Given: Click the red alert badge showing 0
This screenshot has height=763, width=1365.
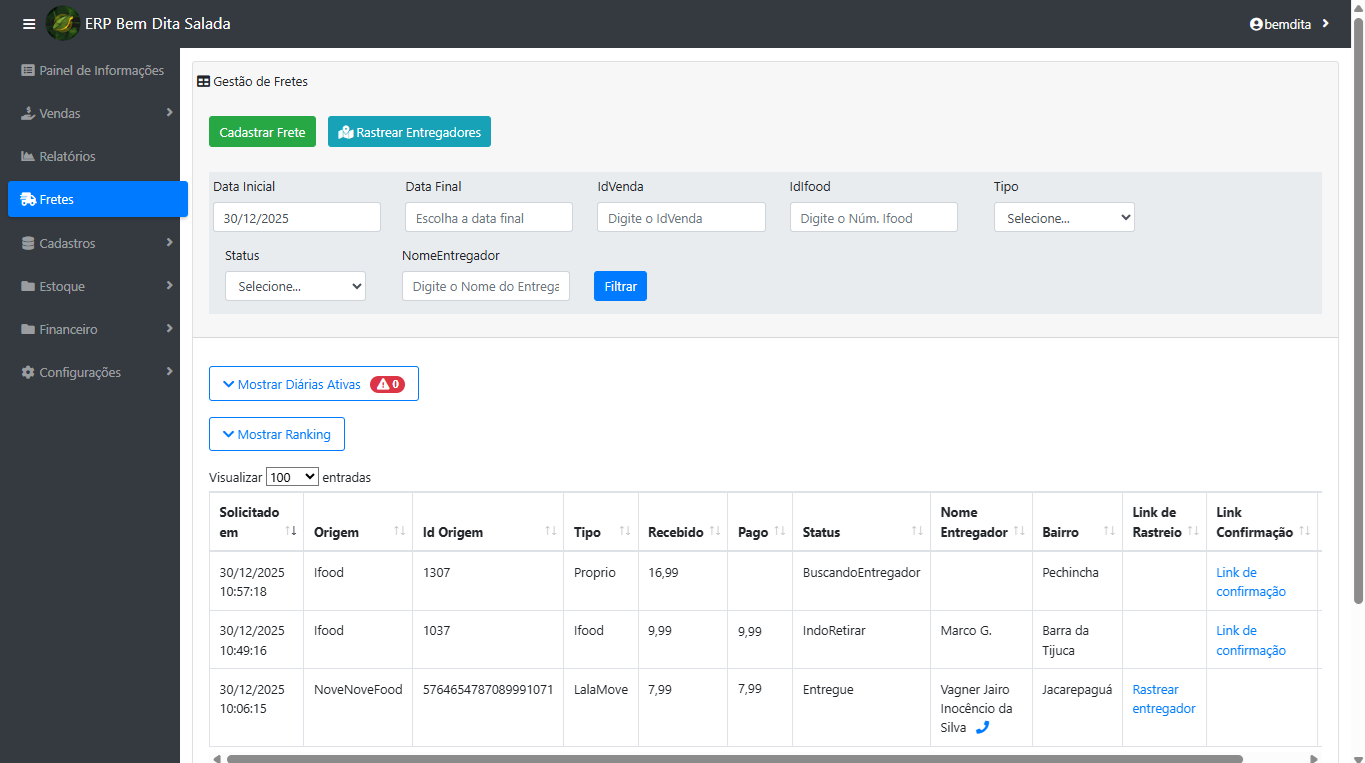Looking at the screenshot, I should pos(387,384).
